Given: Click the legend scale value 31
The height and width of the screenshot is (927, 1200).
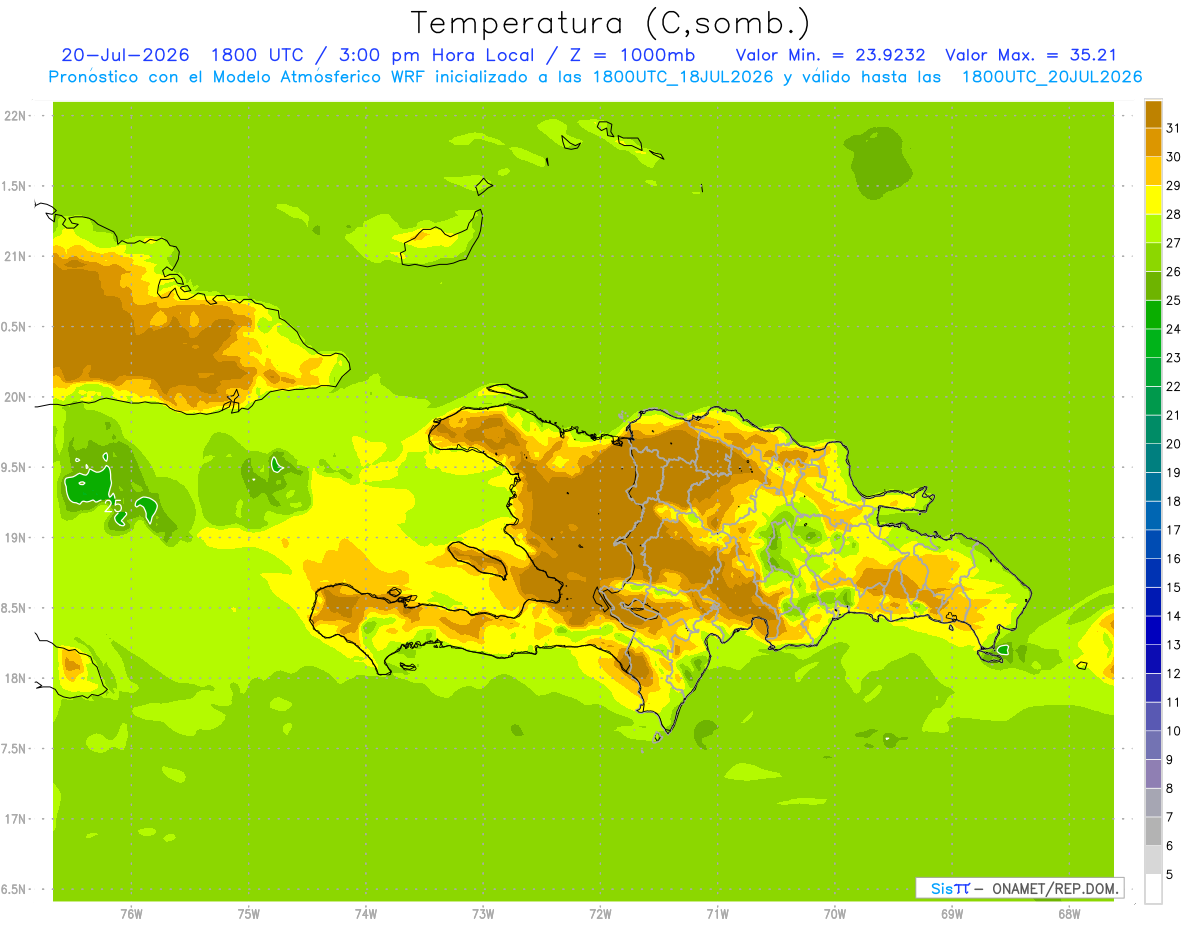Looking at the screenshot, I should pyautogui.click(x=1174, y=128).
